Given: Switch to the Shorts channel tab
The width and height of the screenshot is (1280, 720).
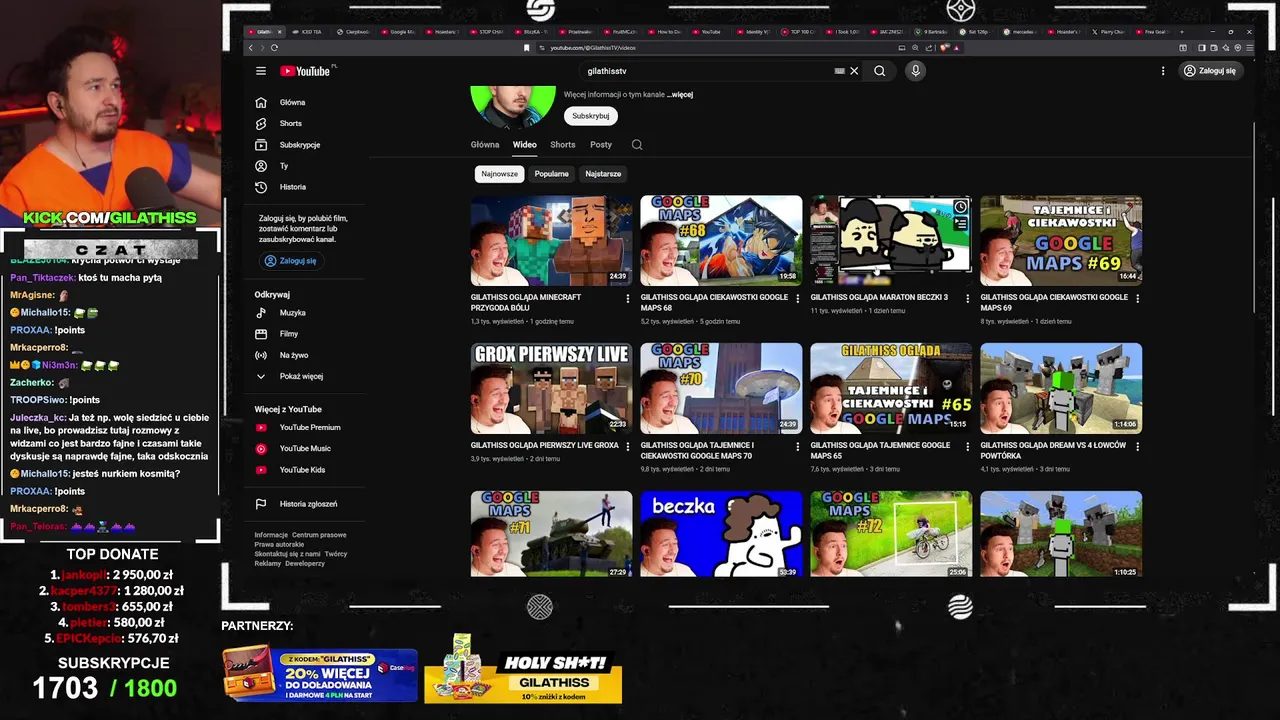Looking at the screenshot, I should point(563,144).
